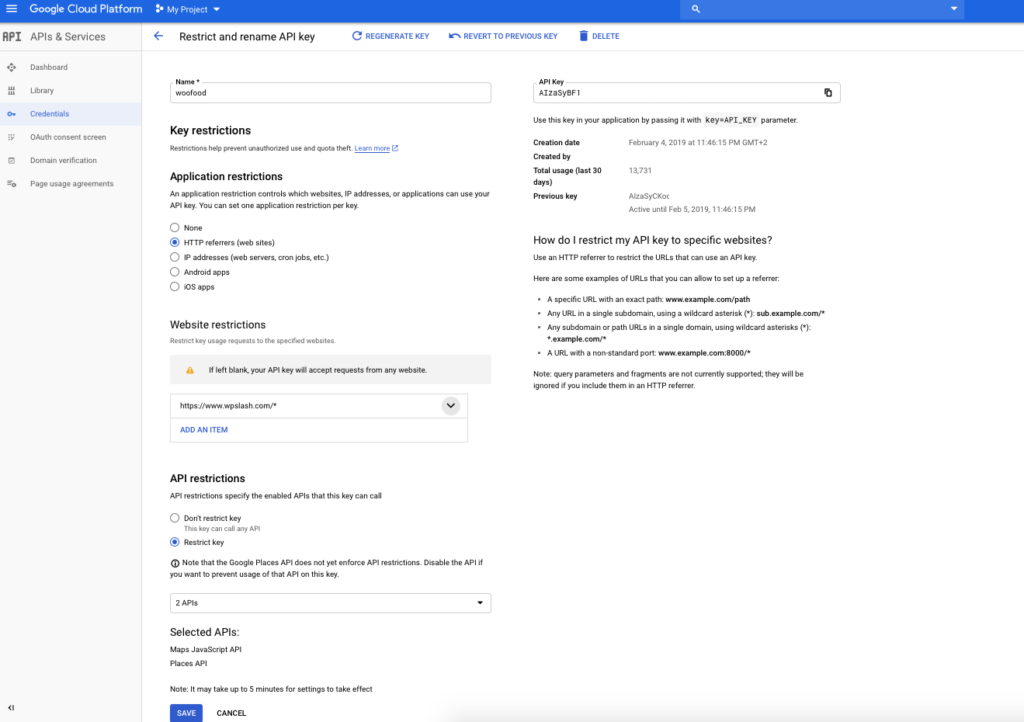Collapse the sidebar with the bottom arrow icon
1024x722 pixels.
point(11,708)
